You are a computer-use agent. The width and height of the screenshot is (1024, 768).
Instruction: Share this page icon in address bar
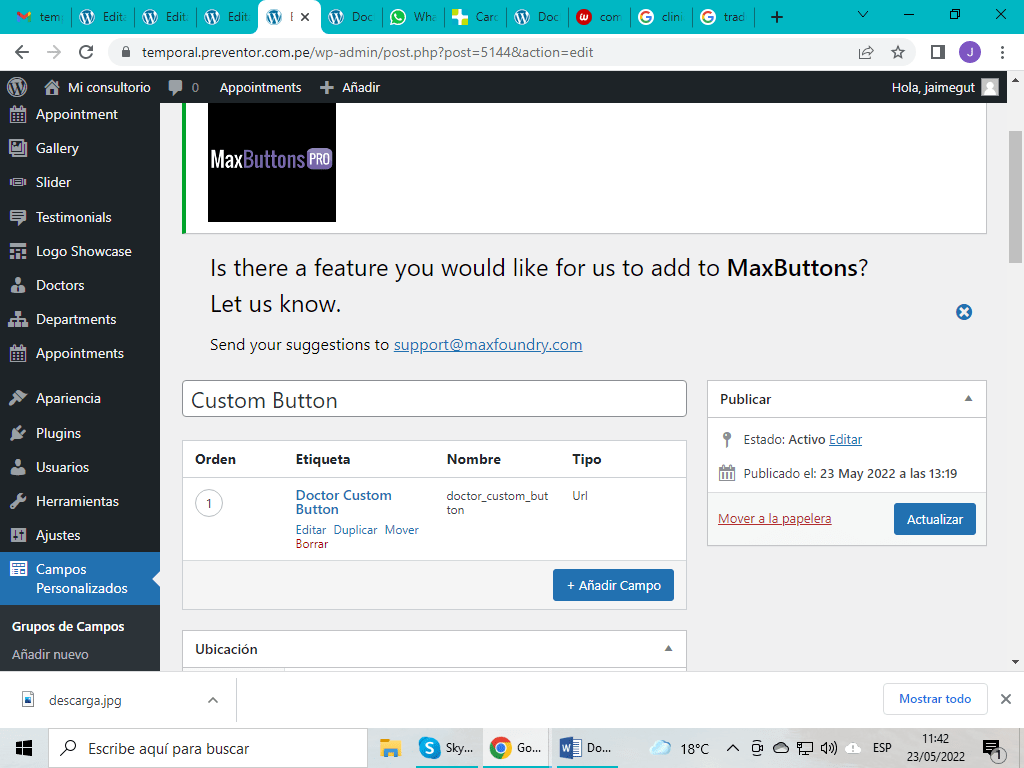[866, 52]
